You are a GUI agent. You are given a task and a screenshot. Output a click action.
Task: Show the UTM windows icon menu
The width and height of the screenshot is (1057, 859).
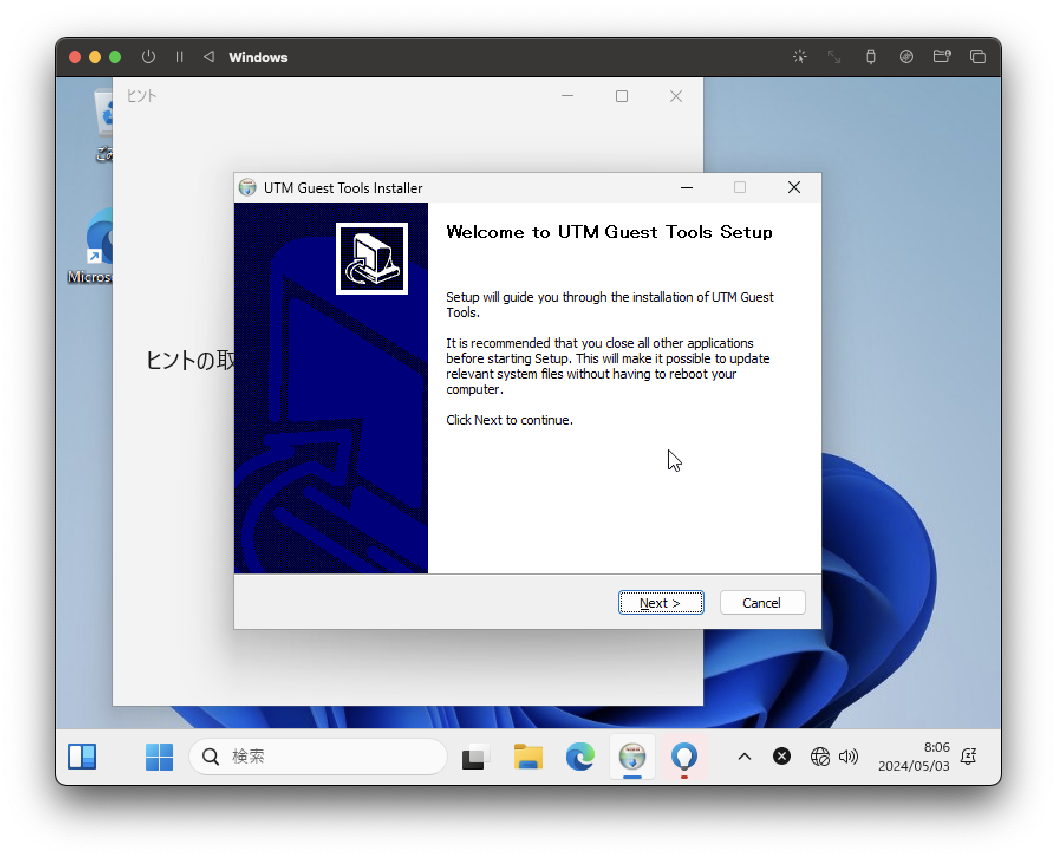coord(977,57)
